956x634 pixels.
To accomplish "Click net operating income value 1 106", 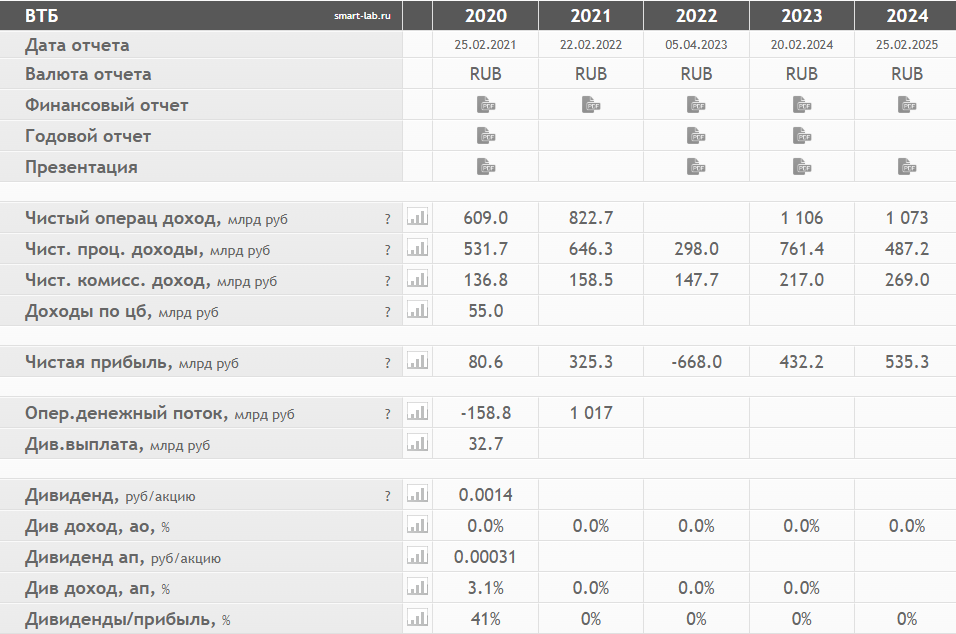I will (802, 218).
